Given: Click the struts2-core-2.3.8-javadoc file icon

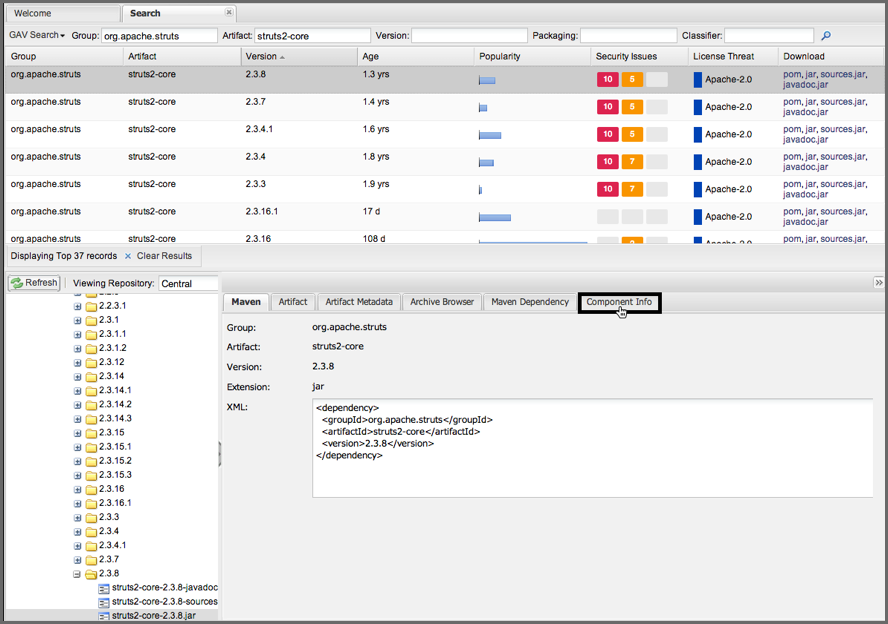Looking at the screenshot, I should pyautogui.click(x=104, y=588).
